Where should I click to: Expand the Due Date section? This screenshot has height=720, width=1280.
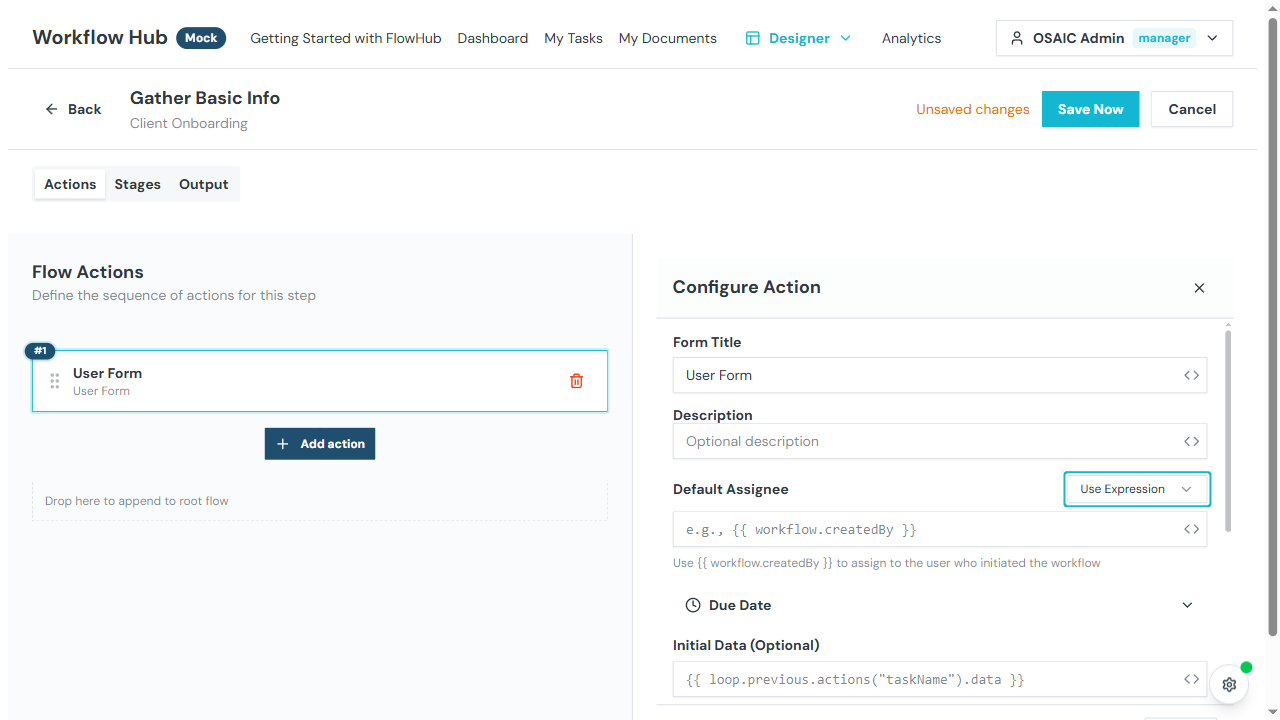pos(1187,605)
